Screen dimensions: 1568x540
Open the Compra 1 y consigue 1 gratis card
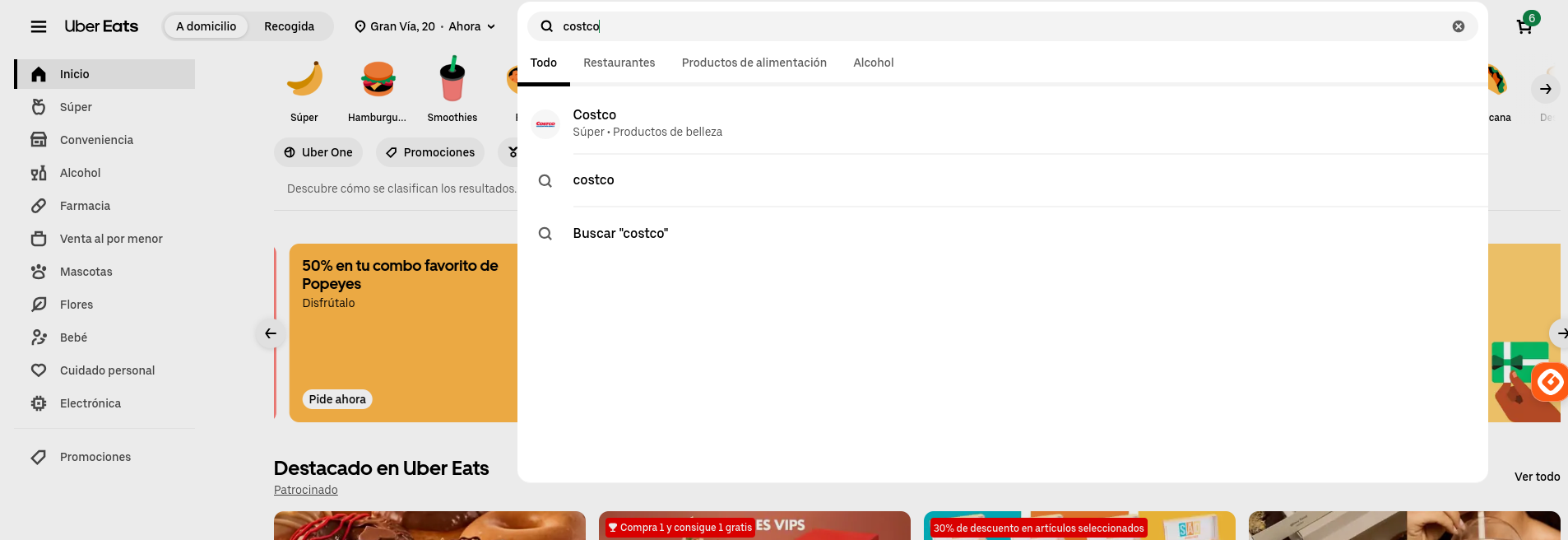[x=754, y=525]
